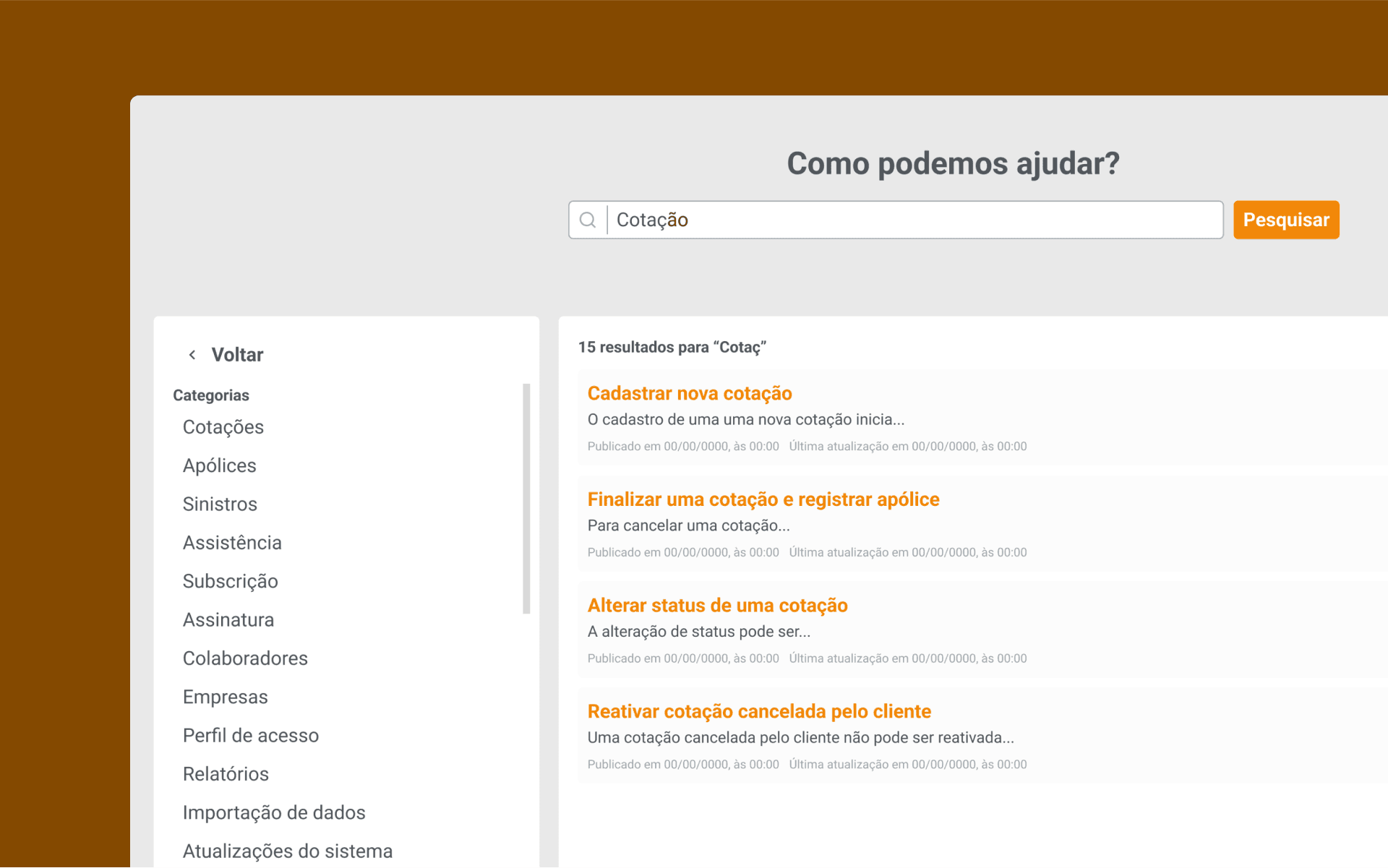Viewport: 1388px width, 868px height.
Task: Click snippet 'O cadastro de uma uma nova cotação inicia...'
Action: pyautogui.click(x=746, y=420)
